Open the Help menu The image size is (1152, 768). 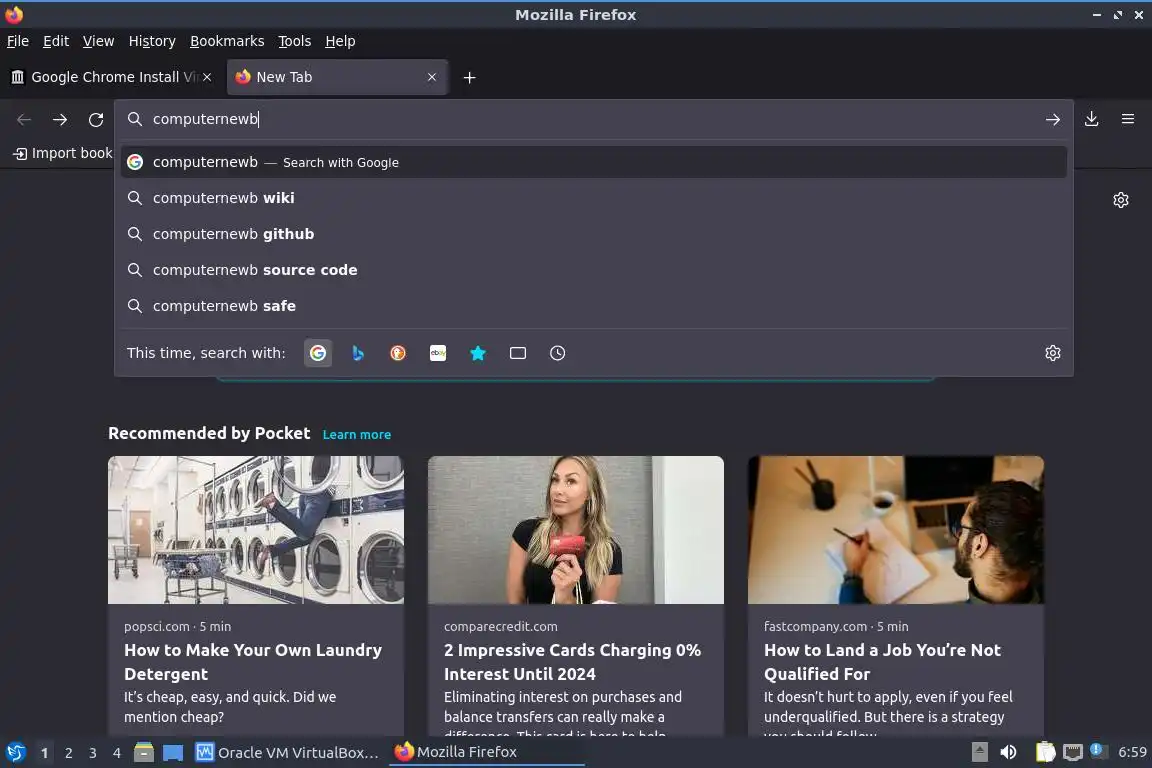point(340,41)
